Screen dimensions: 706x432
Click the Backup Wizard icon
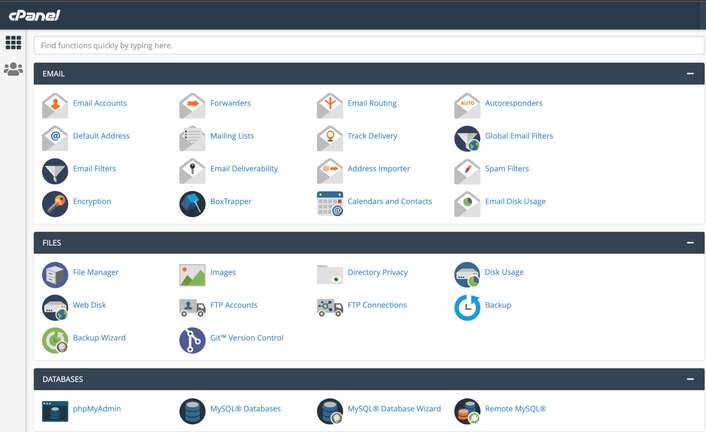point(55,341)
